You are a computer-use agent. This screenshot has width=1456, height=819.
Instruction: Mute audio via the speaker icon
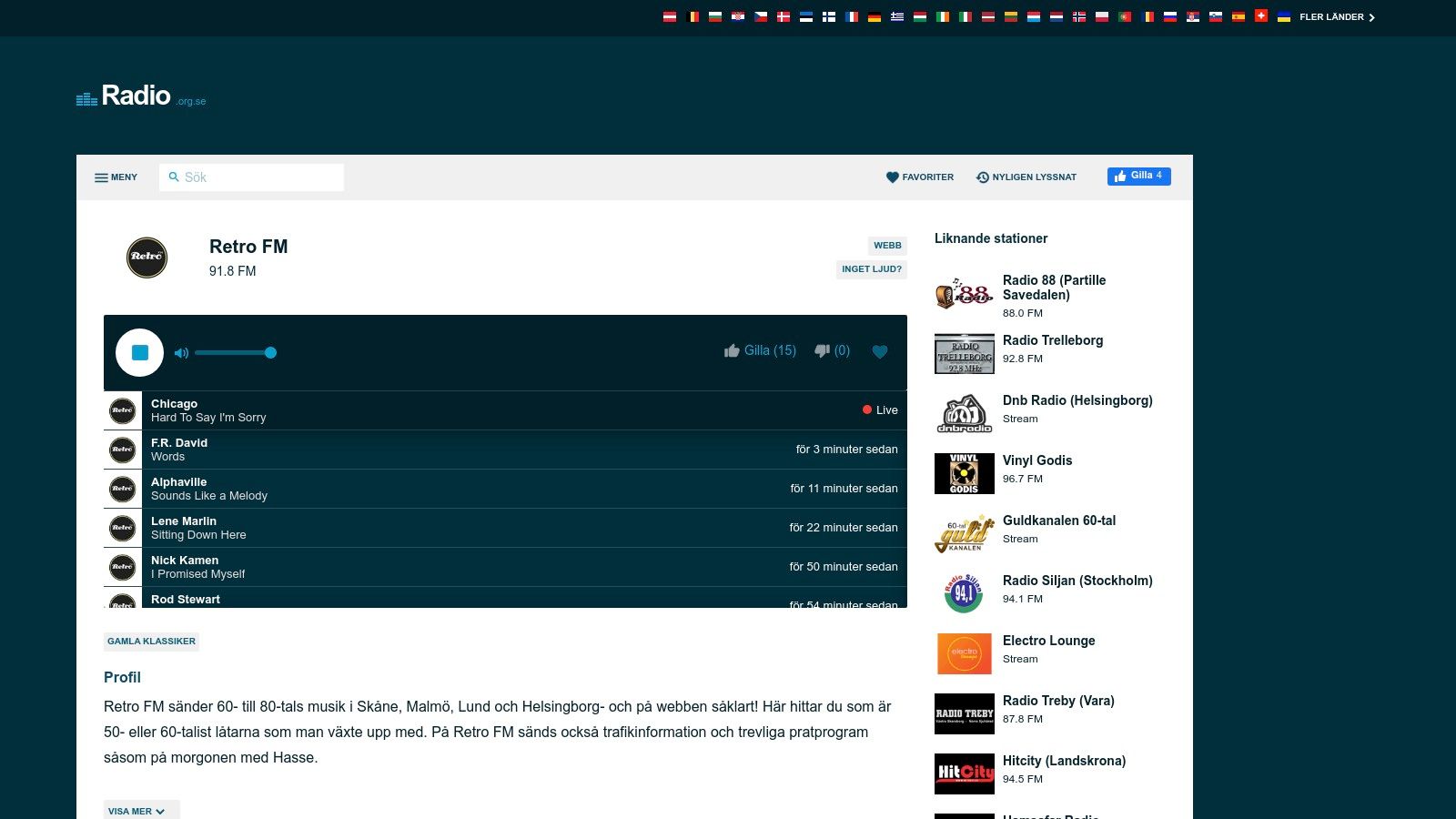click(181, 353)
